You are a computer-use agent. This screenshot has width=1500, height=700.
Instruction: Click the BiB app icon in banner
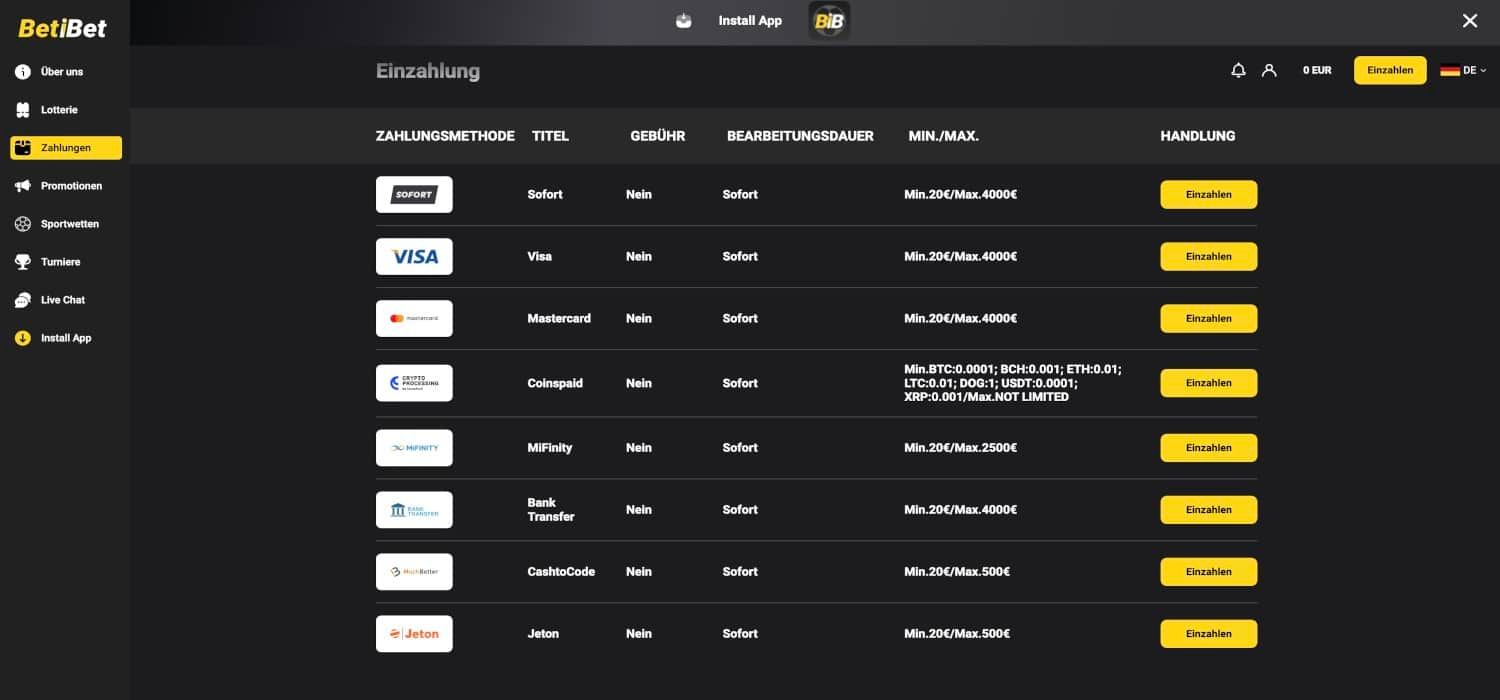(828, 21)
